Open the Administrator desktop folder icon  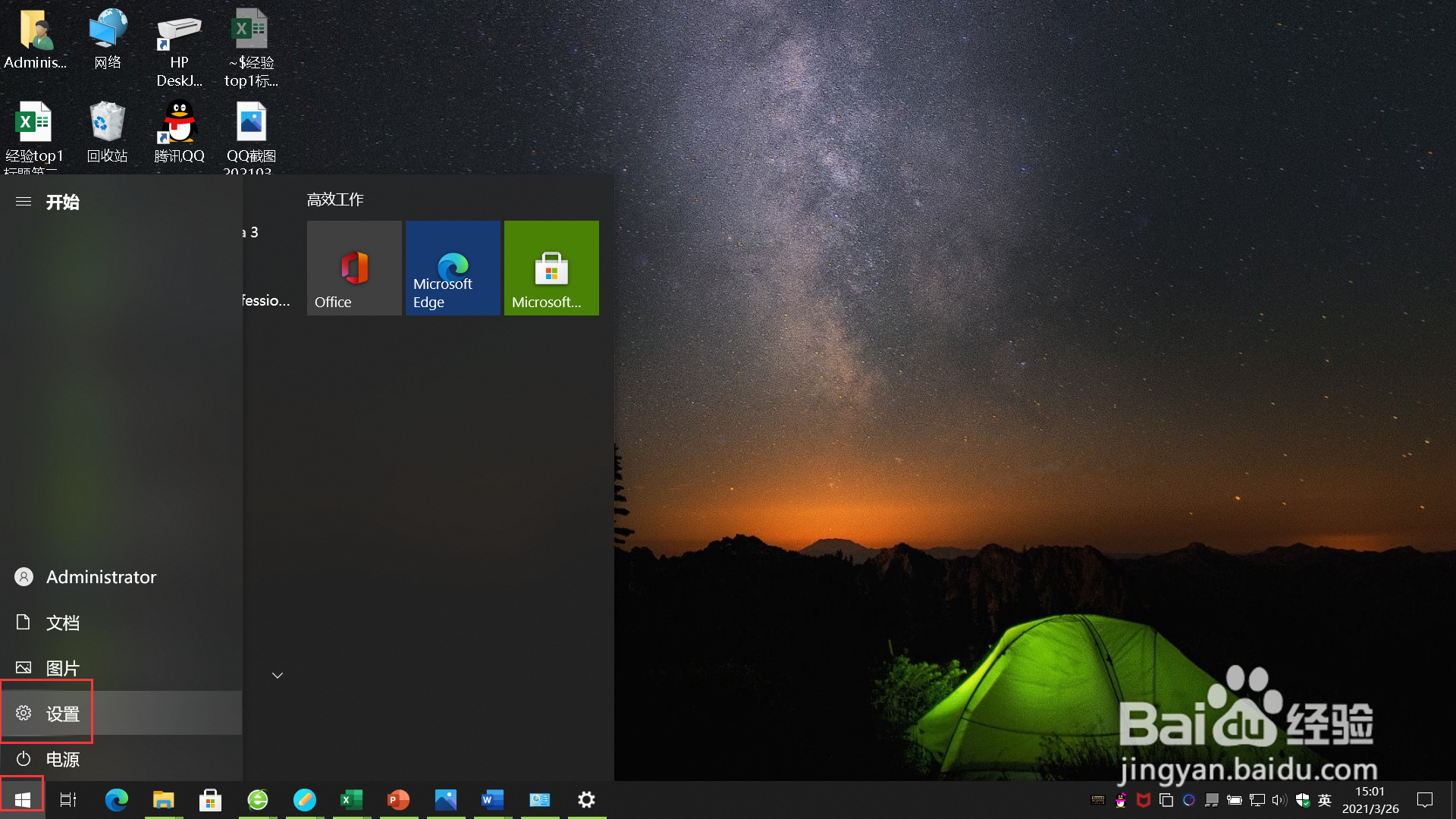pyautogui.click(x=35, y=39)
